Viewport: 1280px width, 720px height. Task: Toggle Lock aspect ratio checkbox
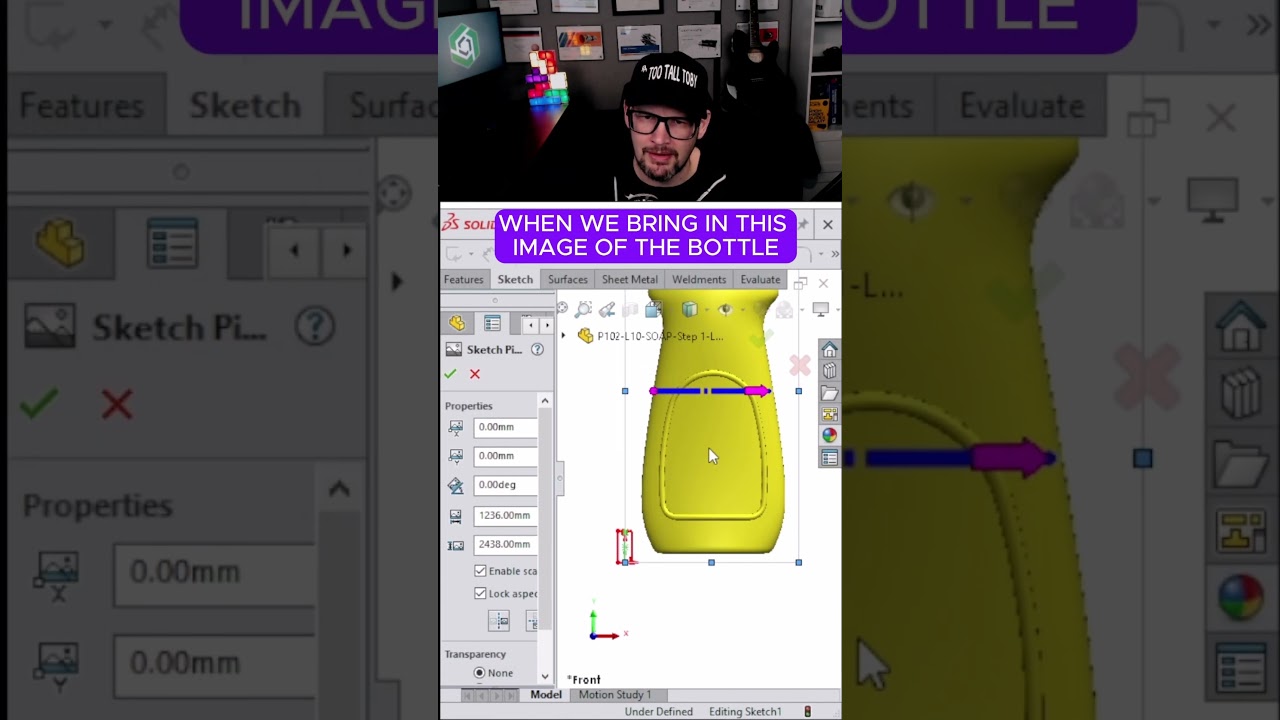pos(480,593)
